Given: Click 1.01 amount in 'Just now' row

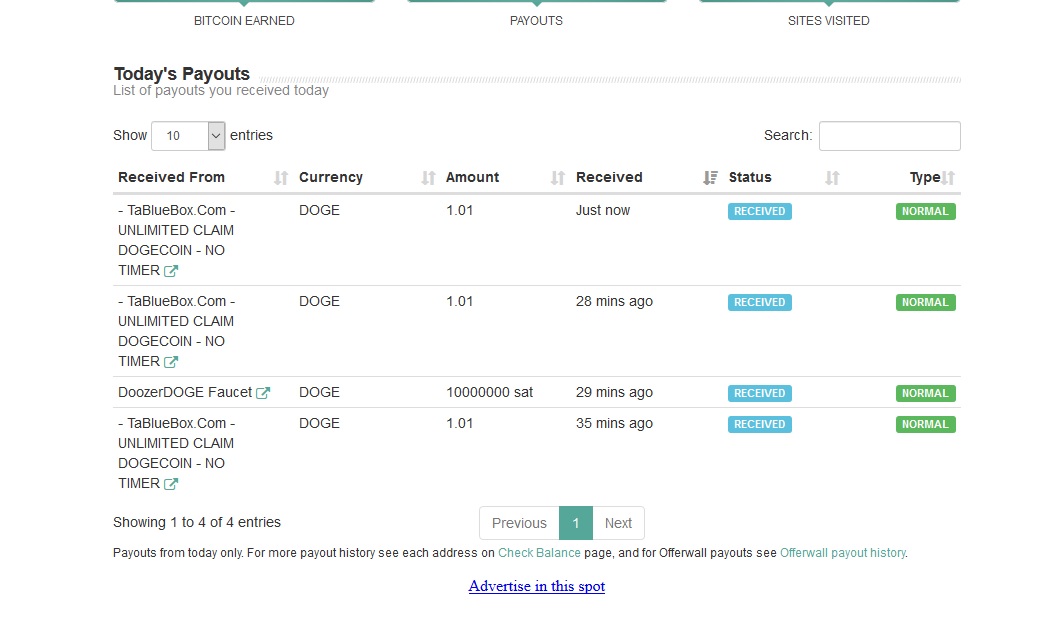Looking at the screenshot, I should point(459,211).
